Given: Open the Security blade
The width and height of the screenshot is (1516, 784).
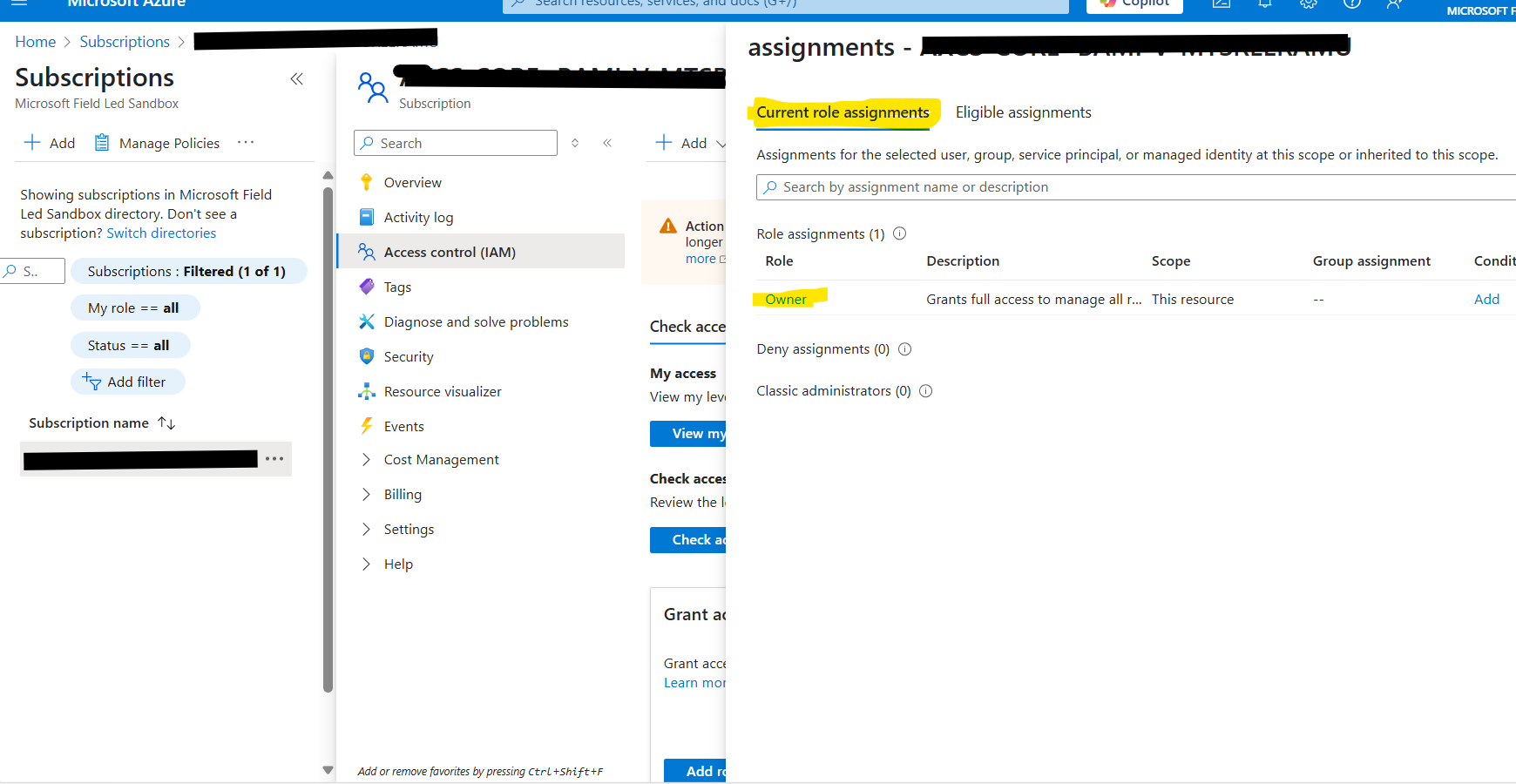Looking at the screenshot, I should point(408,355).
